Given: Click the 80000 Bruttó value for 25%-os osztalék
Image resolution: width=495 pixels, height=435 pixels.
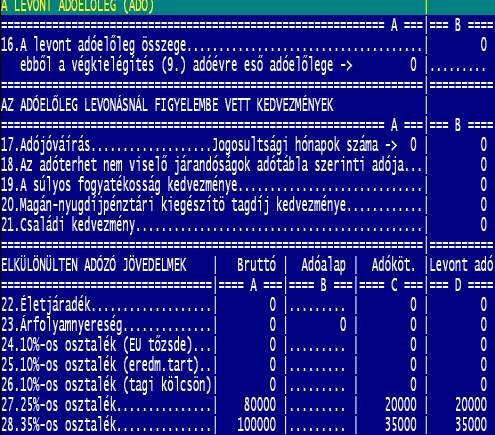Looking at the screenshot, I should (260, 405).
